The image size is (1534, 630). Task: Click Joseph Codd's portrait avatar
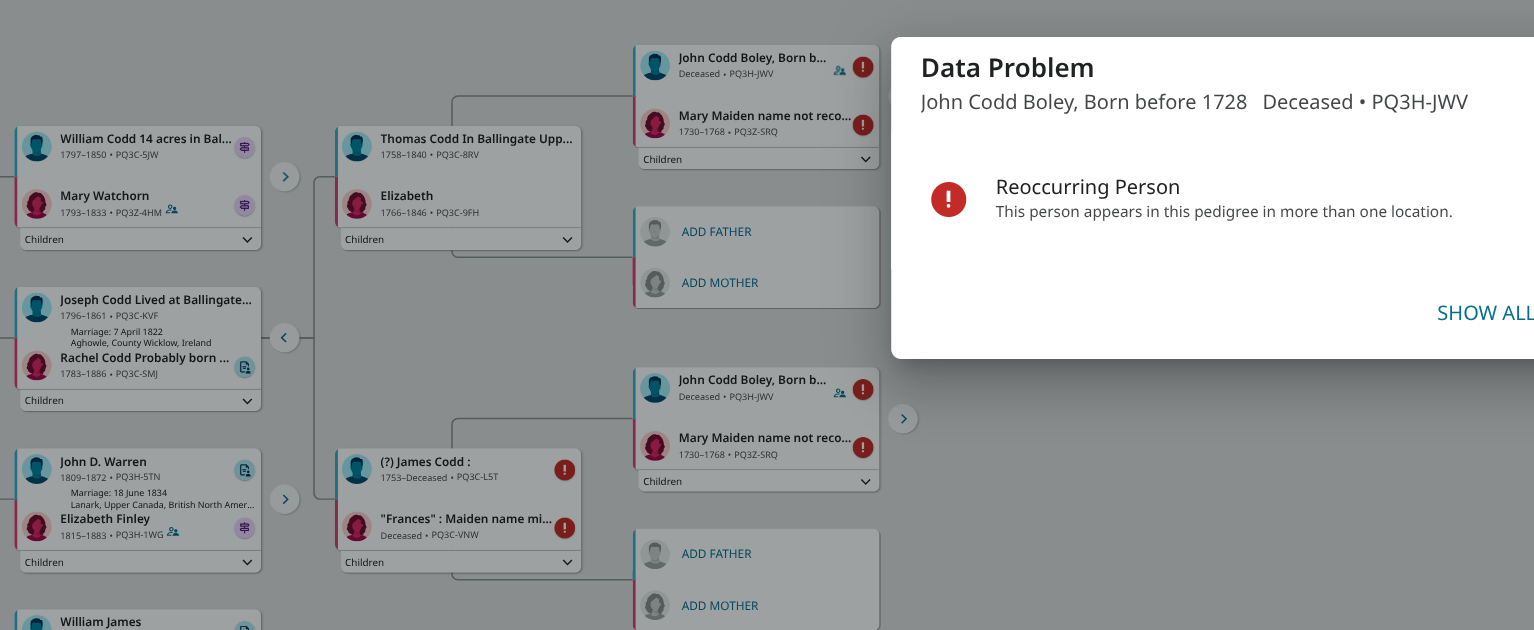pos(37,308)
